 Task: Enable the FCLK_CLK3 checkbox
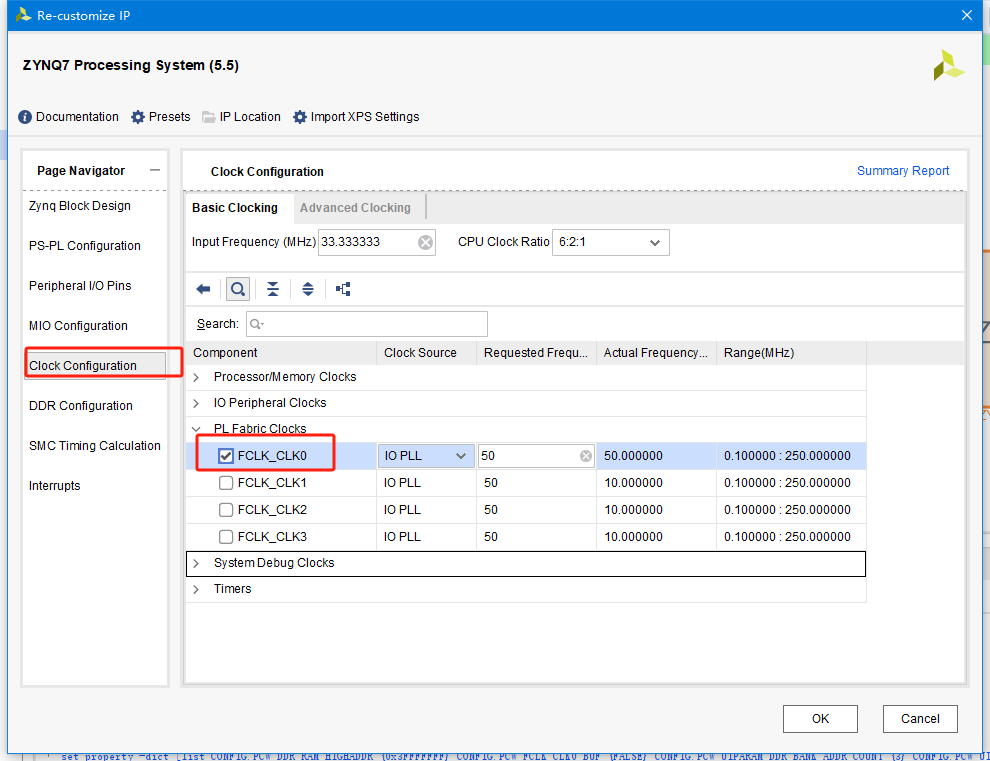tap(226, 537)
